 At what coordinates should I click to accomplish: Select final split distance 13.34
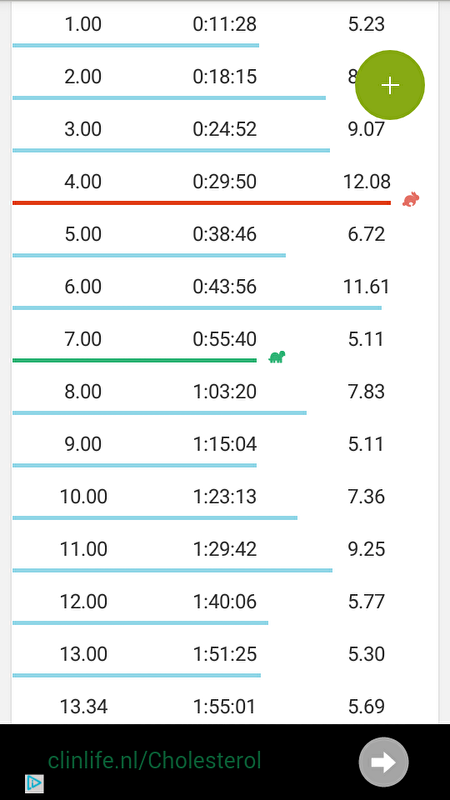[x=84, y=707]
